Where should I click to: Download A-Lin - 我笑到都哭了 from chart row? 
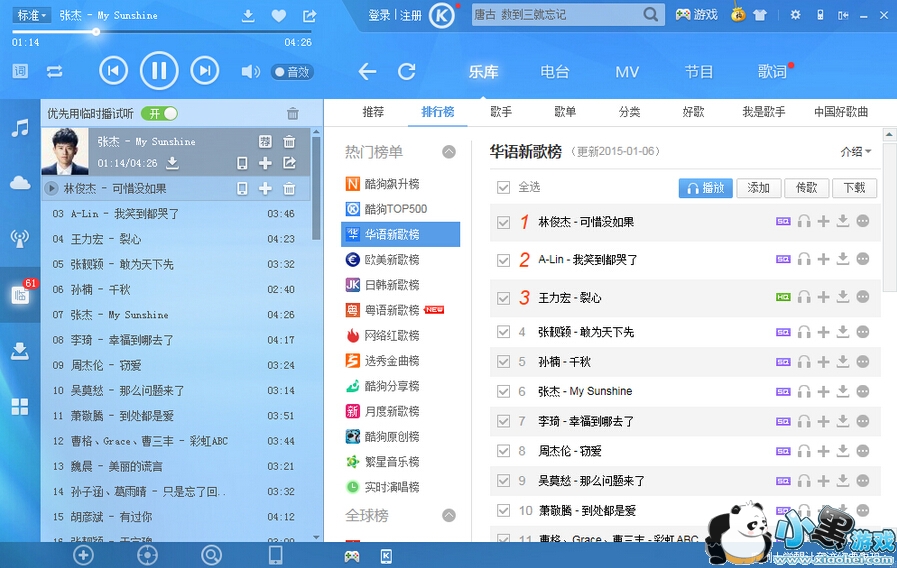click(x=843, y=259)
